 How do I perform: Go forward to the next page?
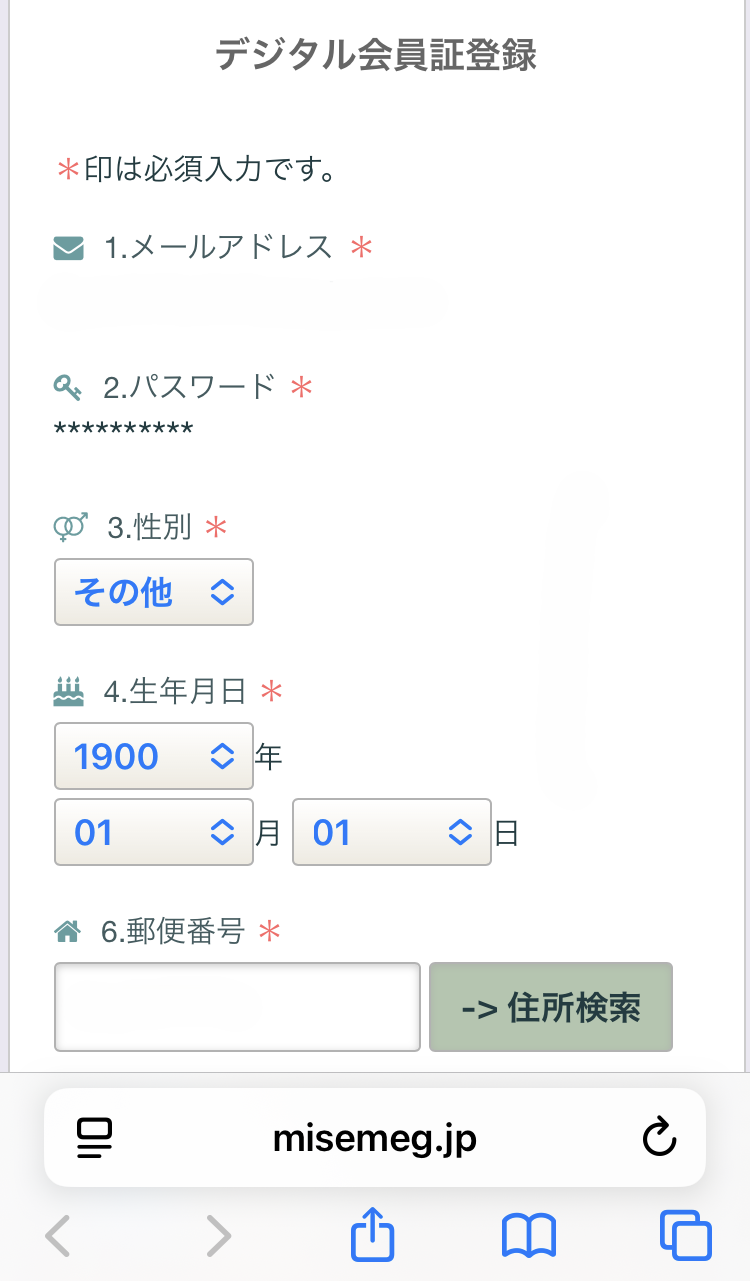[x=218, y=1237]
